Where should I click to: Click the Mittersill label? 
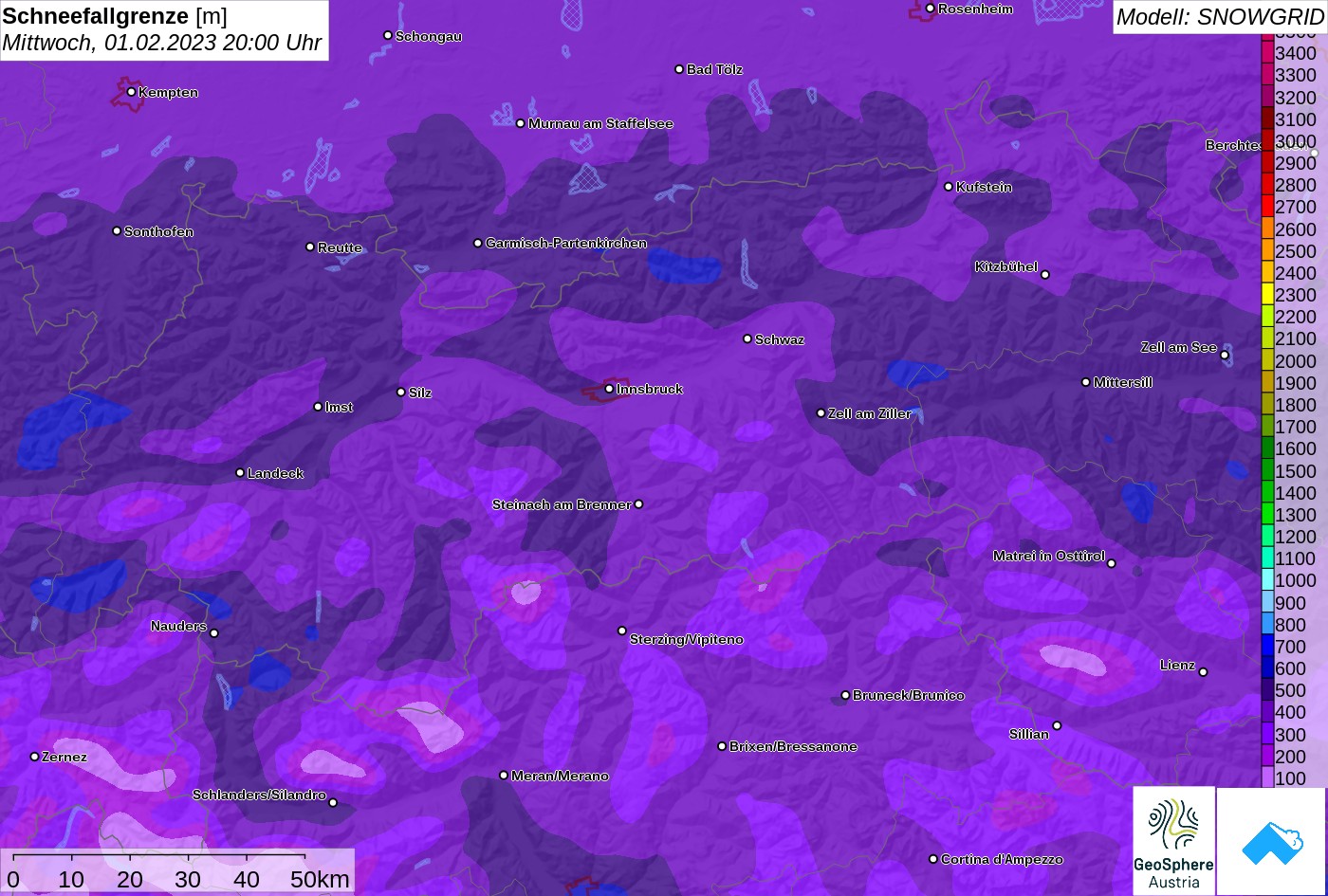pos(1123,383)
